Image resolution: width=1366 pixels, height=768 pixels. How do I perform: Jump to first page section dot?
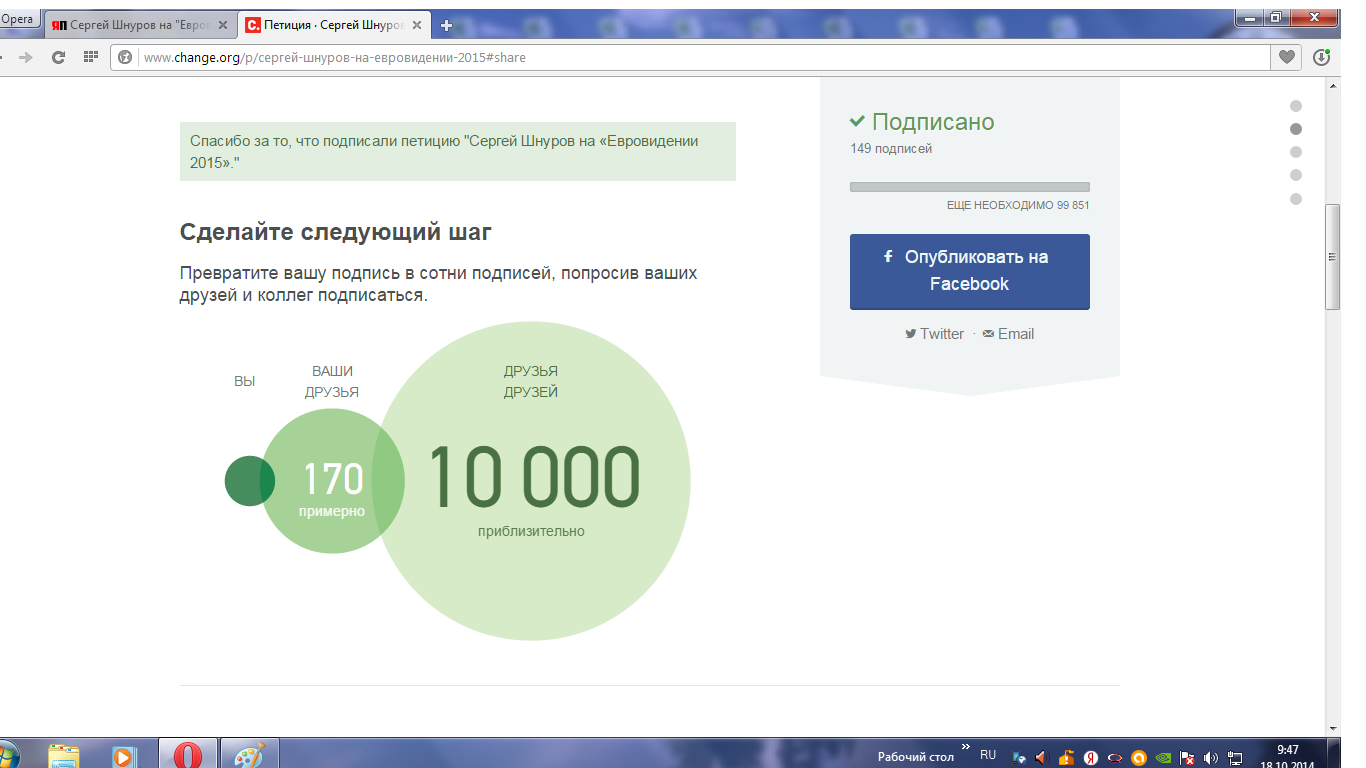pos(1296,106)
